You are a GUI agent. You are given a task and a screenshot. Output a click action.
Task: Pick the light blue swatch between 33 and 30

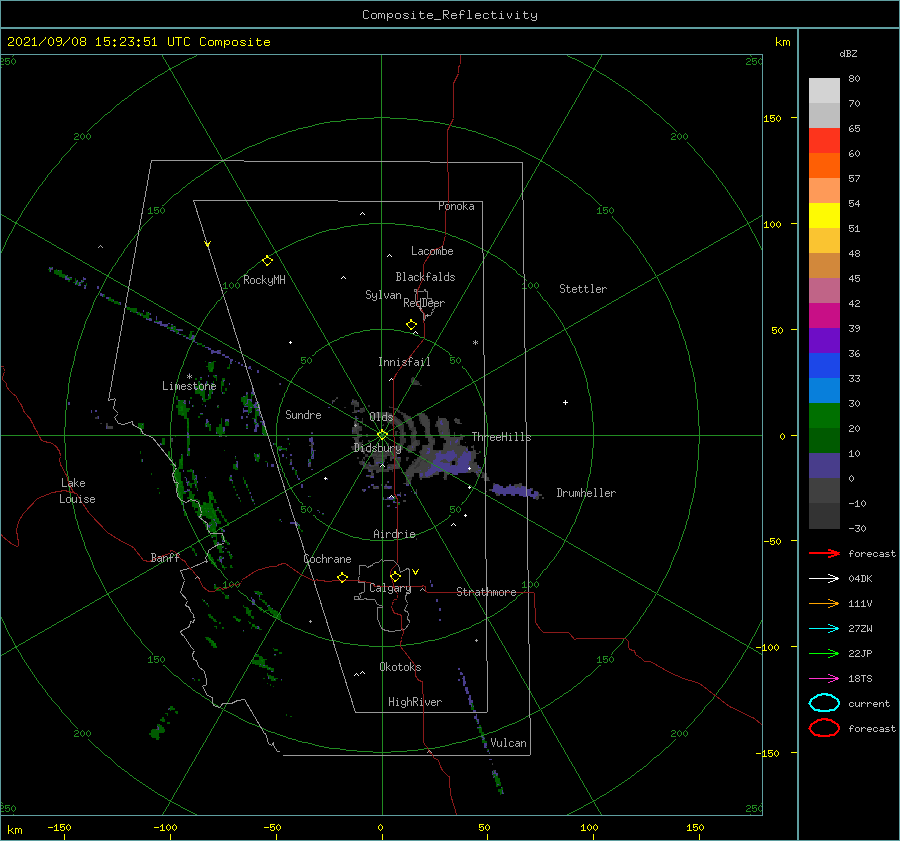[824, 391]
